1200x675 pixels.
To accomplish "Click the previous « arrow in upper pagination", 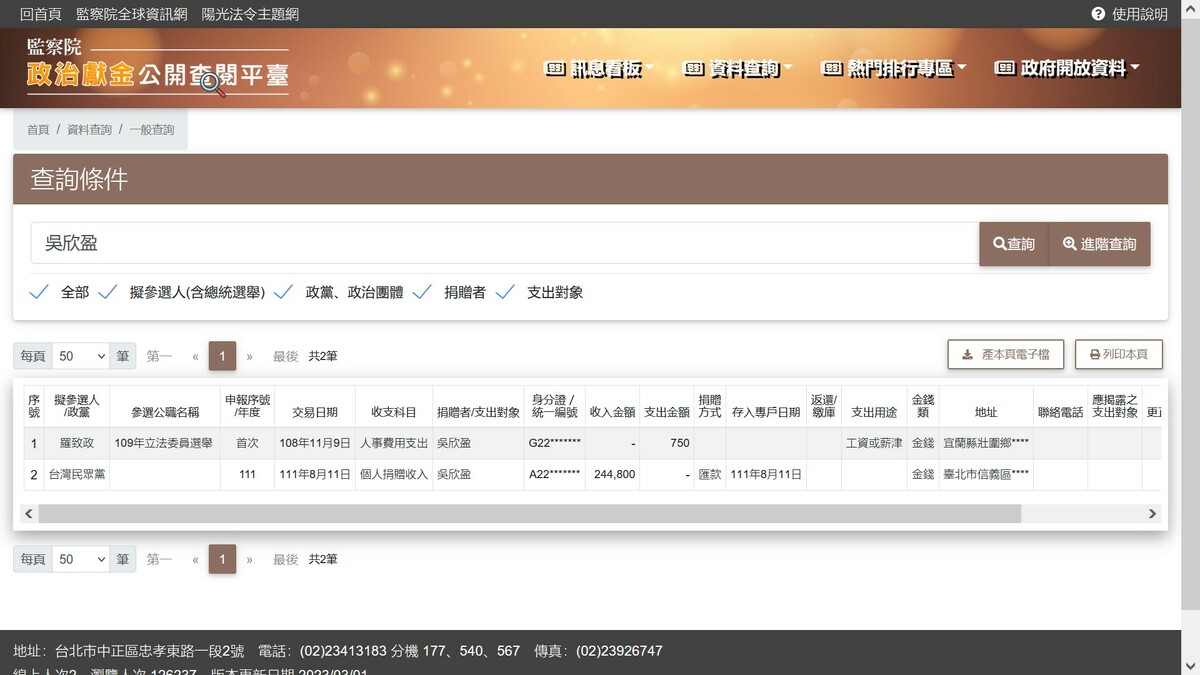I will pyautogui.click(x=196, y=356).
